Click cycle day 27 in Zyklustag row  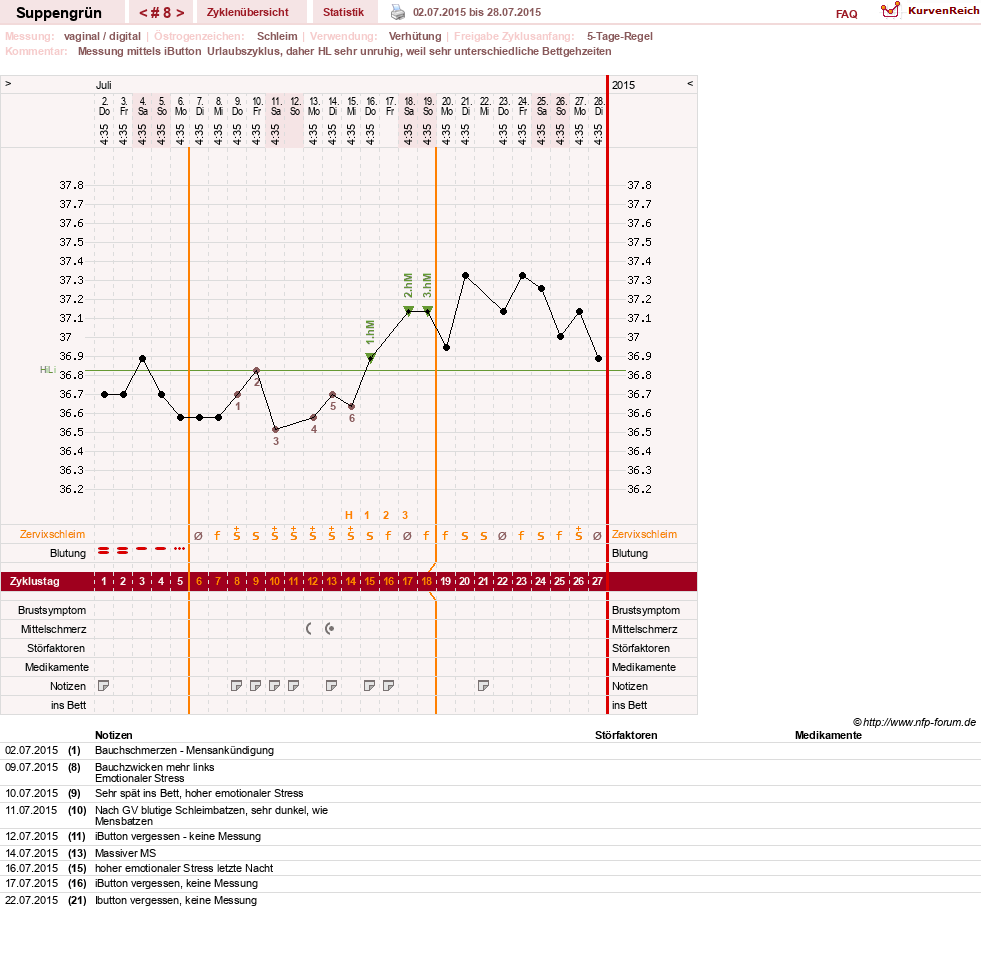(597, 581)
